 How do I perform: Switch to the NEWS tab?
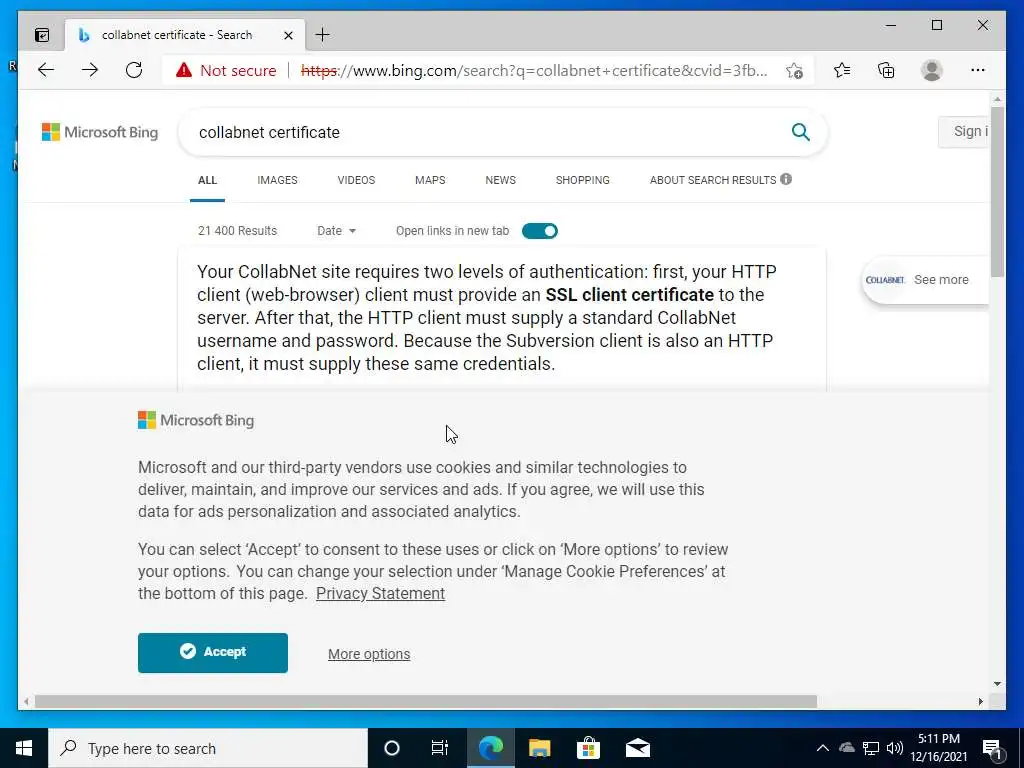coord(500,180)
